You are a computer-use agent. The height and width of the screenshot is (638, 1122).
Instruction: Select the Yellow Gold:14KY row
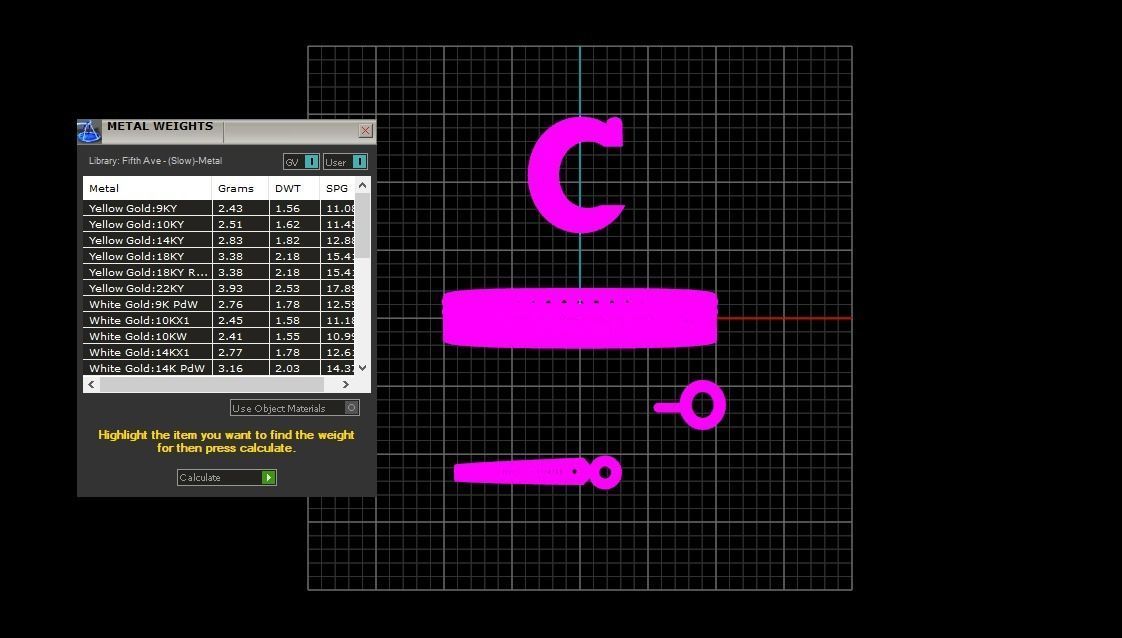[x=219, y=240]
